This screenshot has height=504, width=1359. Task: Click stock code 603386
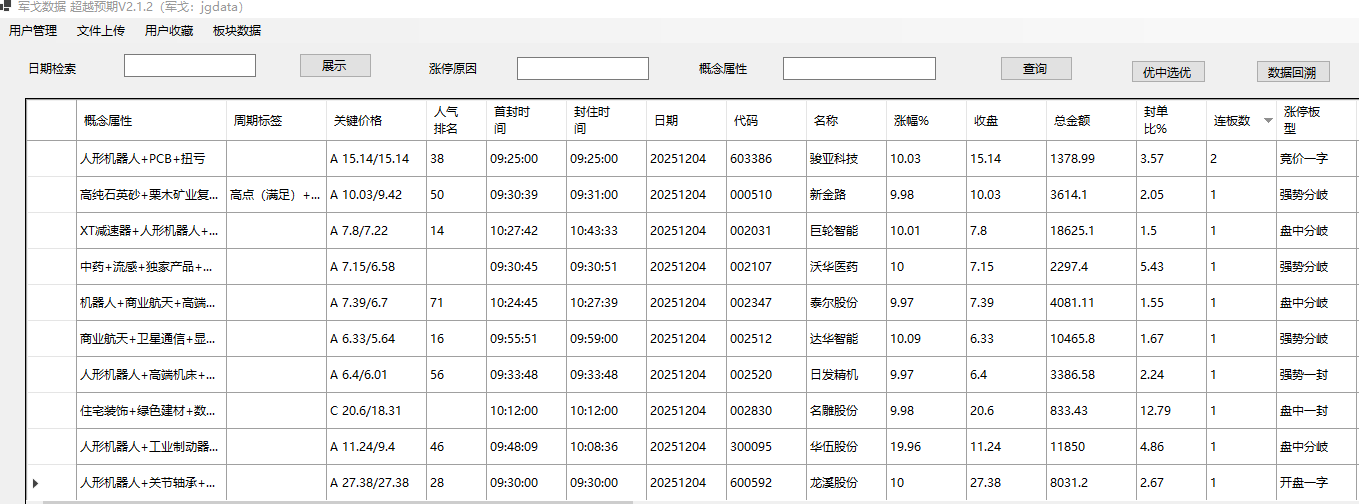[x=767, y=159]
